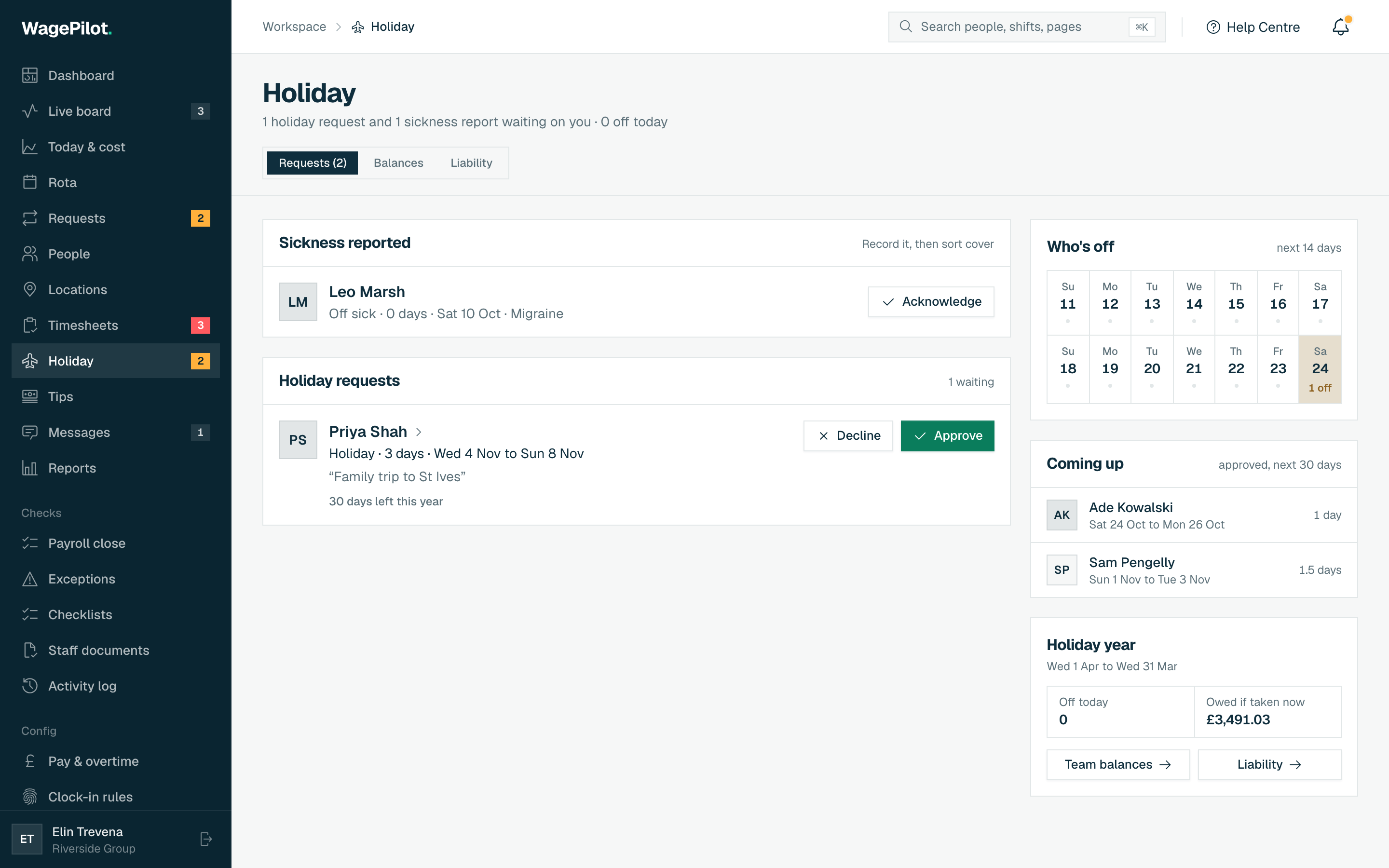Select the Requests (2) tab
Image resolution: width=1389 pixels, height=868 pixels.
(x=312, y=163)
